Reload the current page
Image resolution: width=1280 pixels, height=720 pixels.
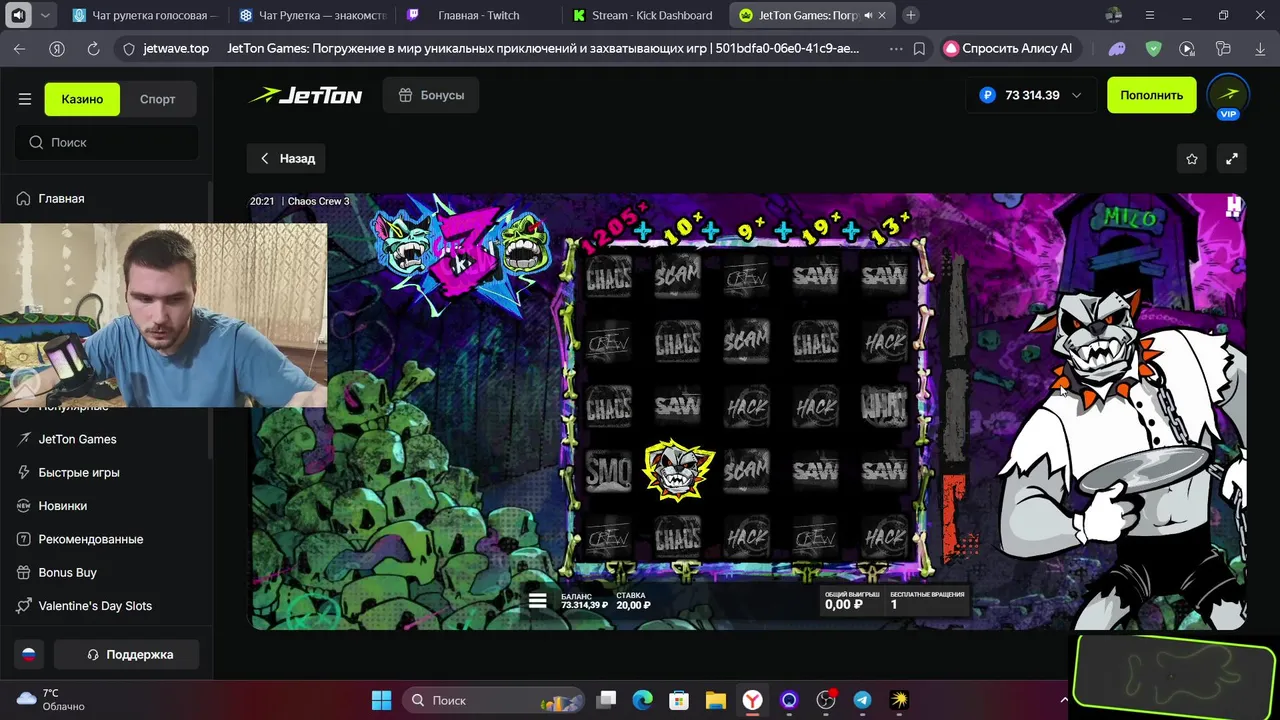point(94,48)
